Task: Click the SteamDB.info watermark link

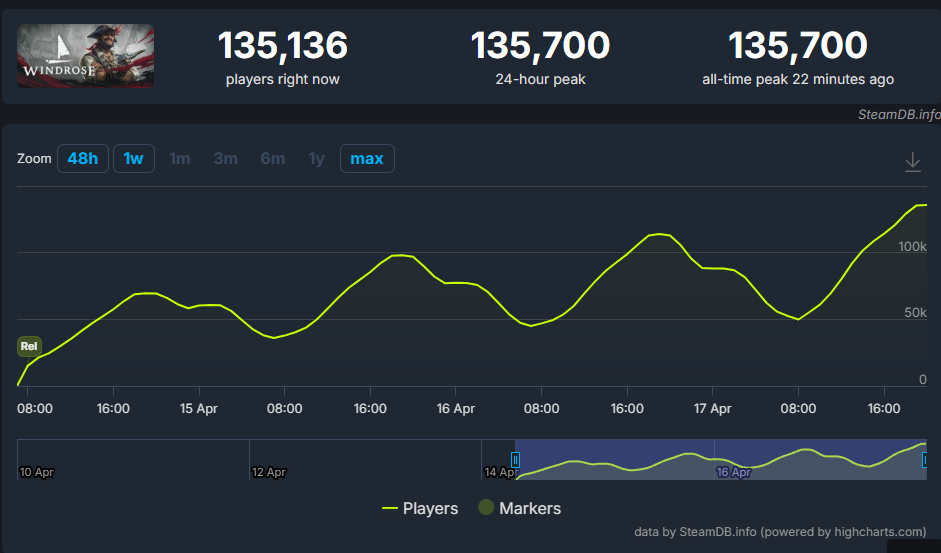Action: pos(899,114)
